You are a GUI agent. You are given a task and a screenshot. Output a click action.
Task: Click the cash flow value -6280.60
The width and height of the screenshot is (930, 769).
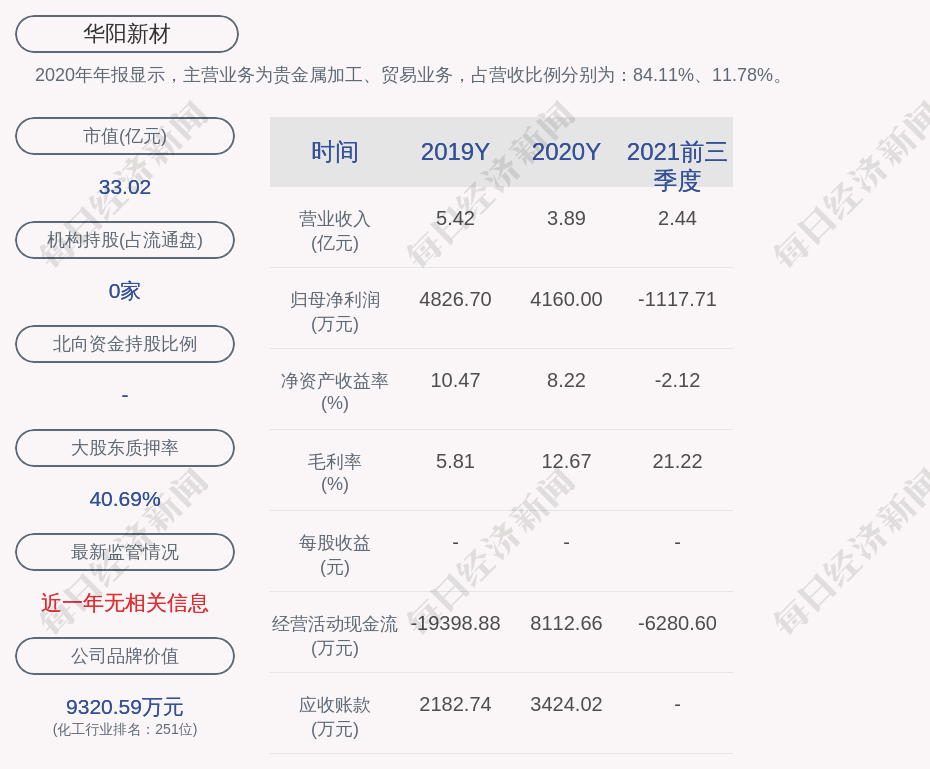[677, 623]
